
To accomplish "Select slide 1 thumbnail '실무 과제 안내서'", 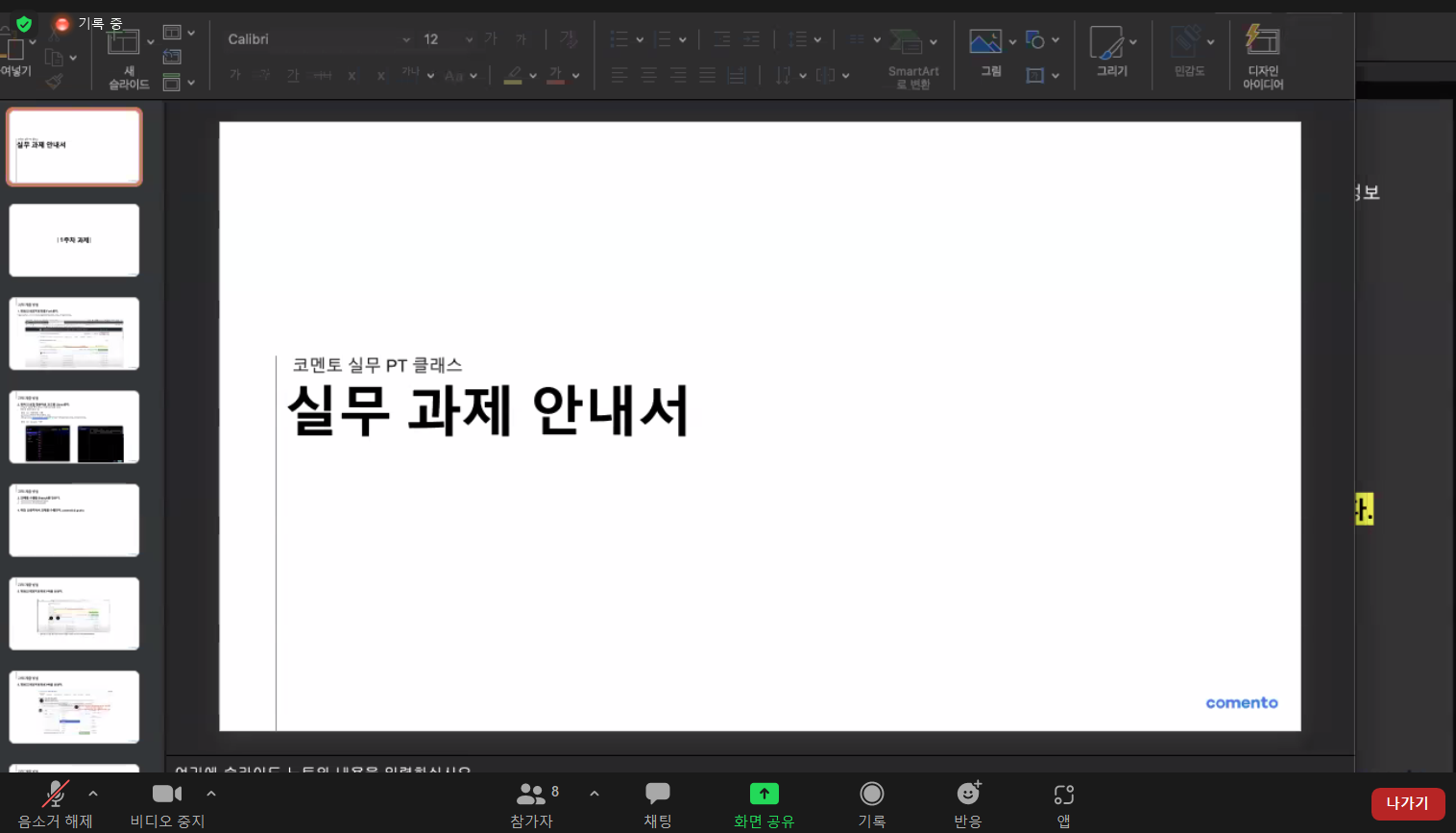I will 74,146.
